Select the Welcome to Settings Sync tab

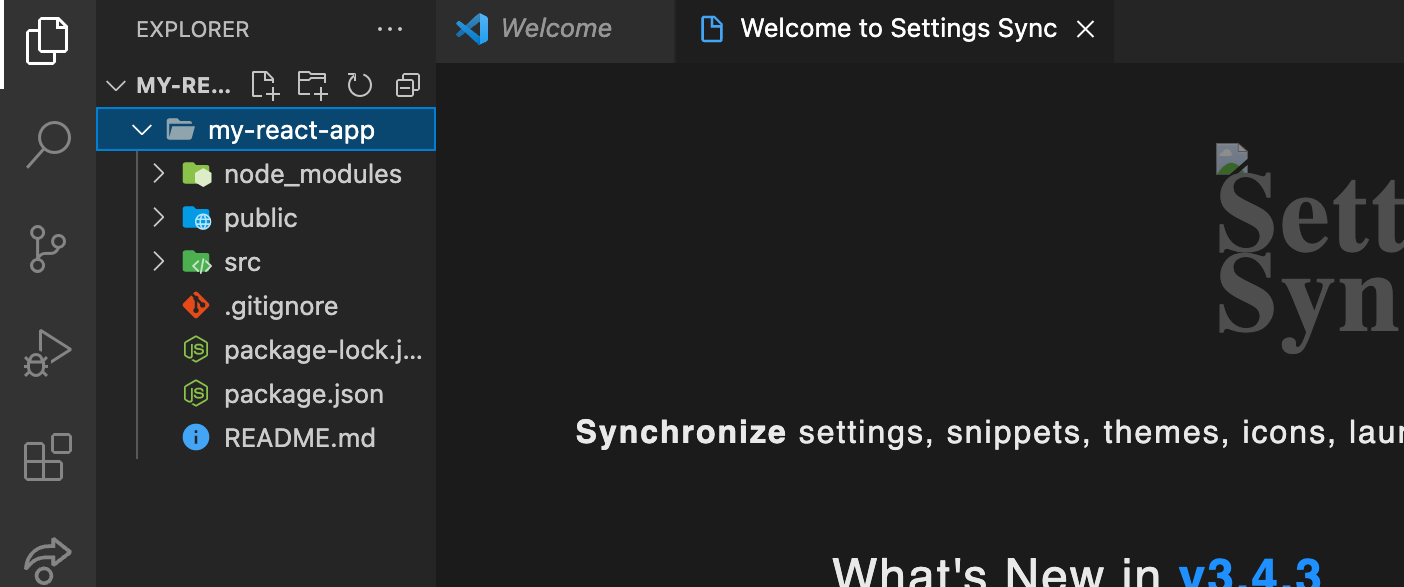(894, 29)
